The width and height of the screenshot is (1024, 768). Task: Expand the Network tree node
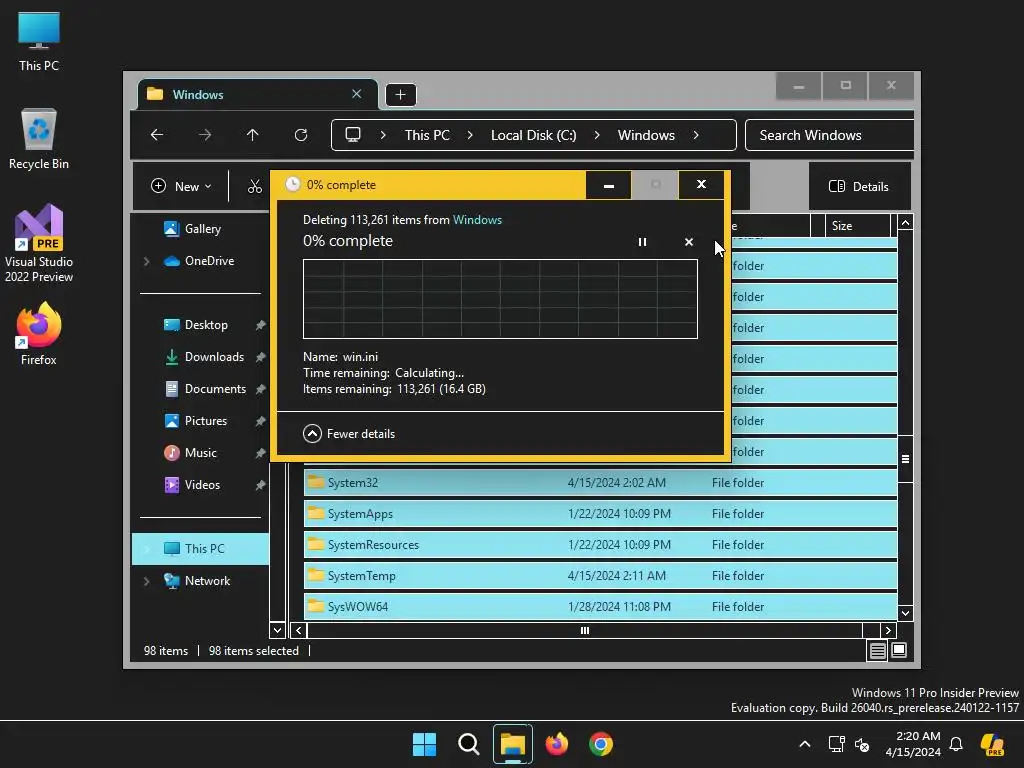[147, 581]
